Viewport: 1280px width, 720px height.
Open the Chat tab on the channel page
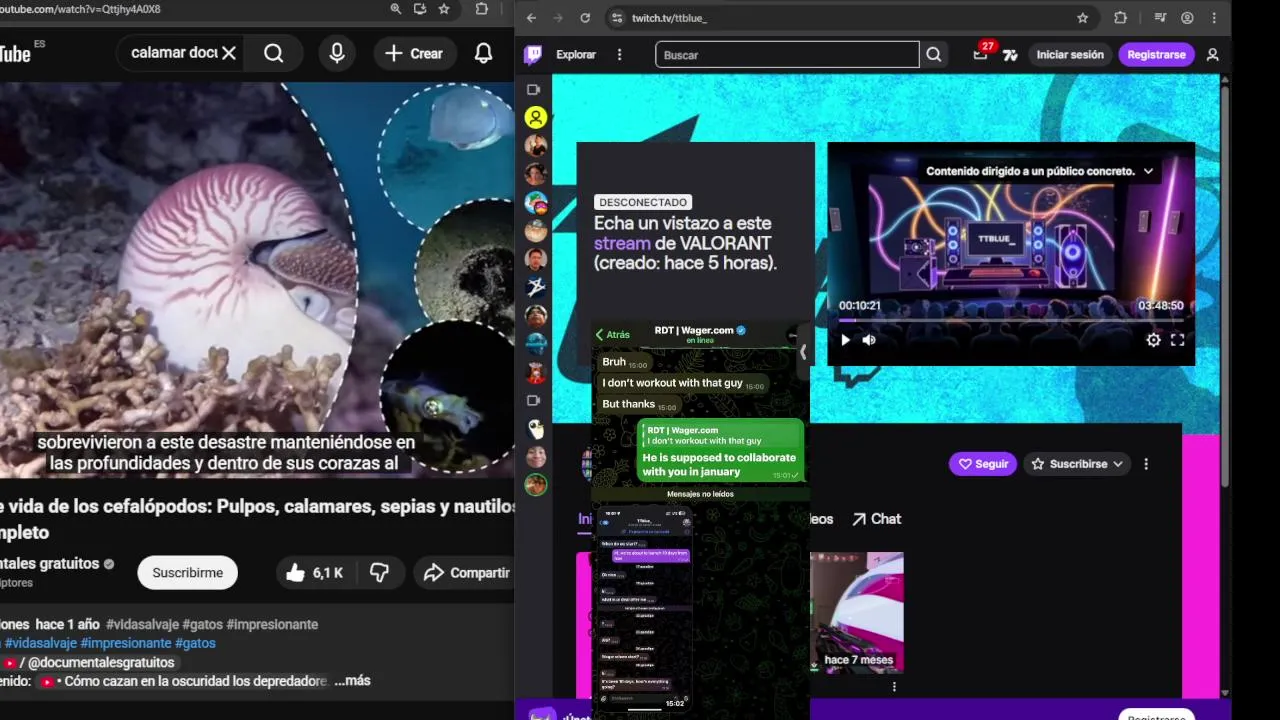(x=876, y=519)
